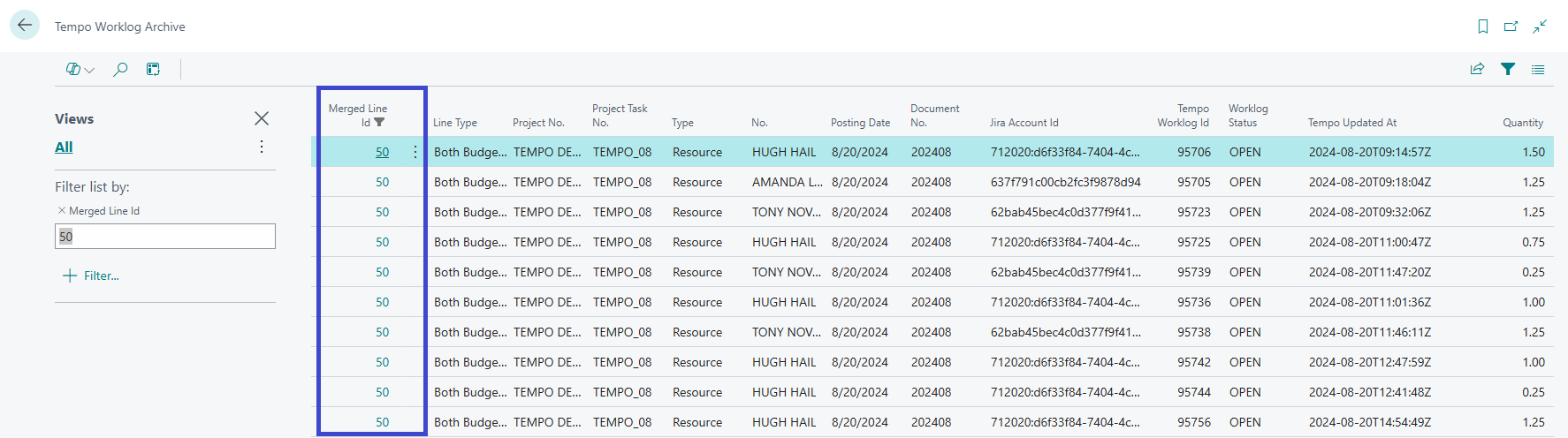Click the collapse page arrows icon
Image resolution: width=1568 pixels, height=438 pixels.
click(1540, 26)
